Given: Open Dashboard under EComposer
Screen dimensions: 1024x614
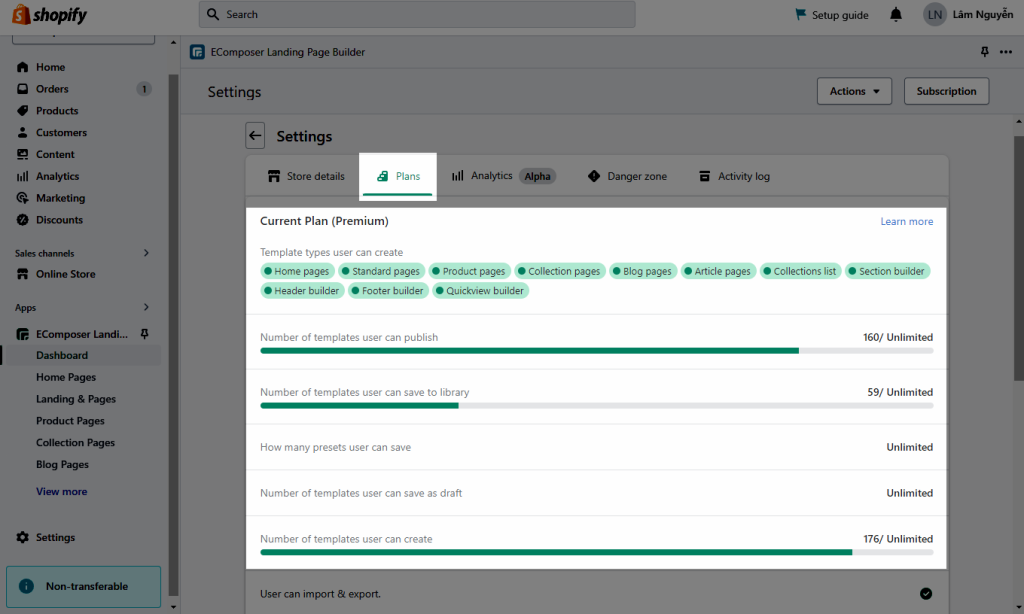Looking at the screenshot, I should [x=62, y=355].
